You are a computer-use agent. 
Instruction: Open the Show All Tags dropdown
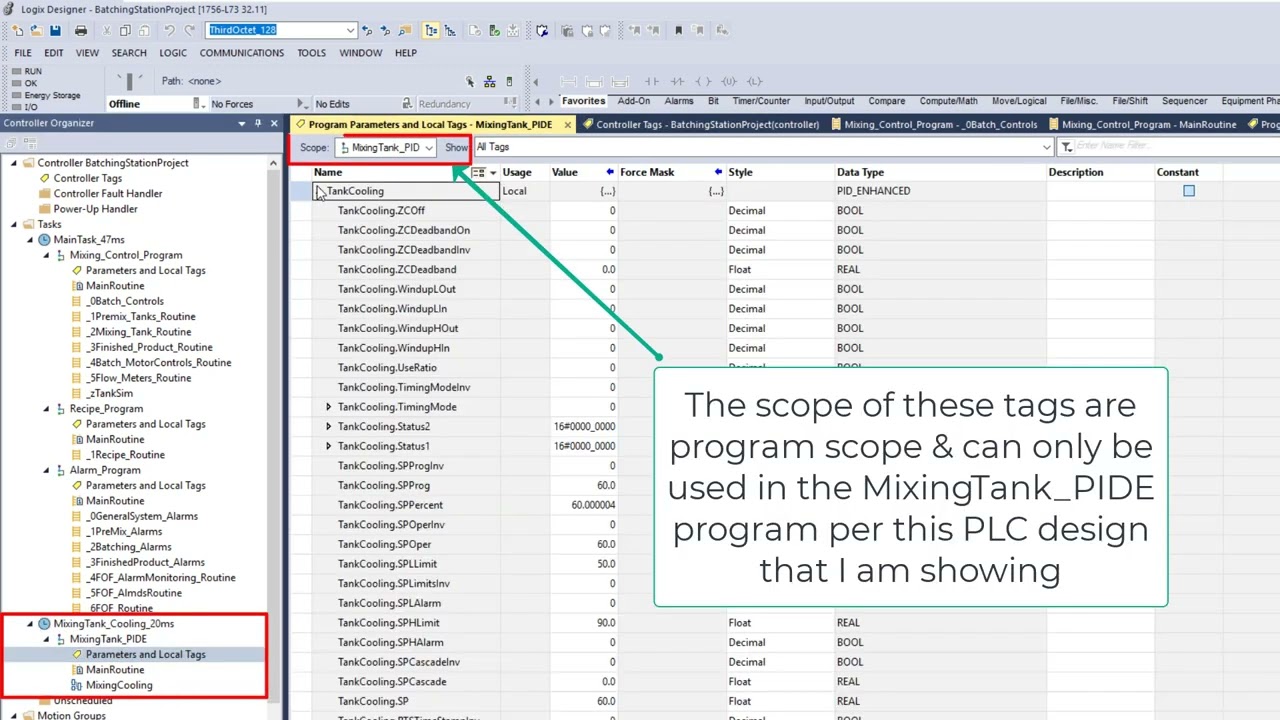1047,147
